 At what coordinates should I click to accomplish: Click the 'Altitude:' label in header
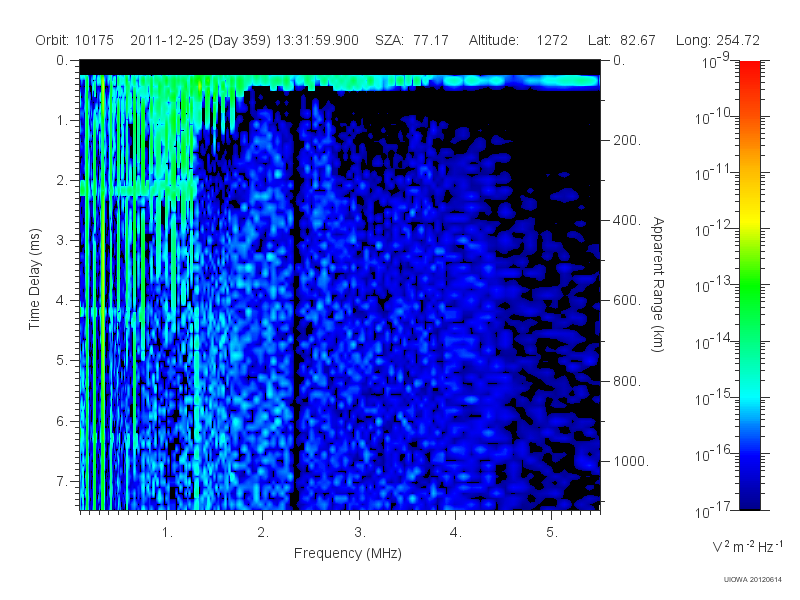coord(494,40)
